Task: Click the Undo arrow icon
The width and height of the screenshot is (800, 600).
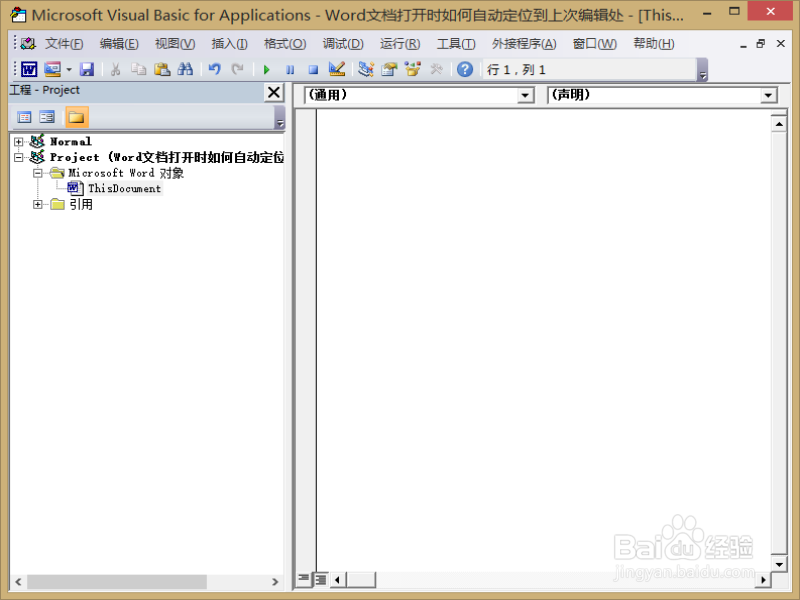Action: 214,69
